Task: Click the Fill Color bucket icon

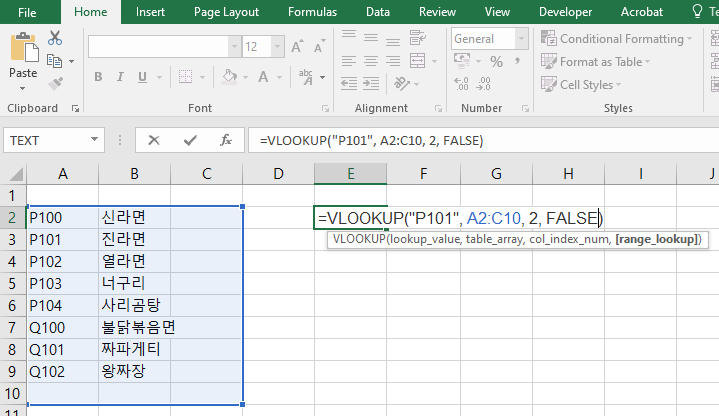Action: click(x=229, y=77)
